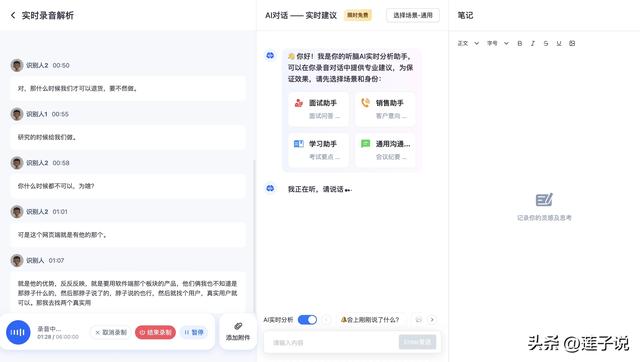Click the last icon in notes toolbar
640x362 pixels.
tap(572, 43)
